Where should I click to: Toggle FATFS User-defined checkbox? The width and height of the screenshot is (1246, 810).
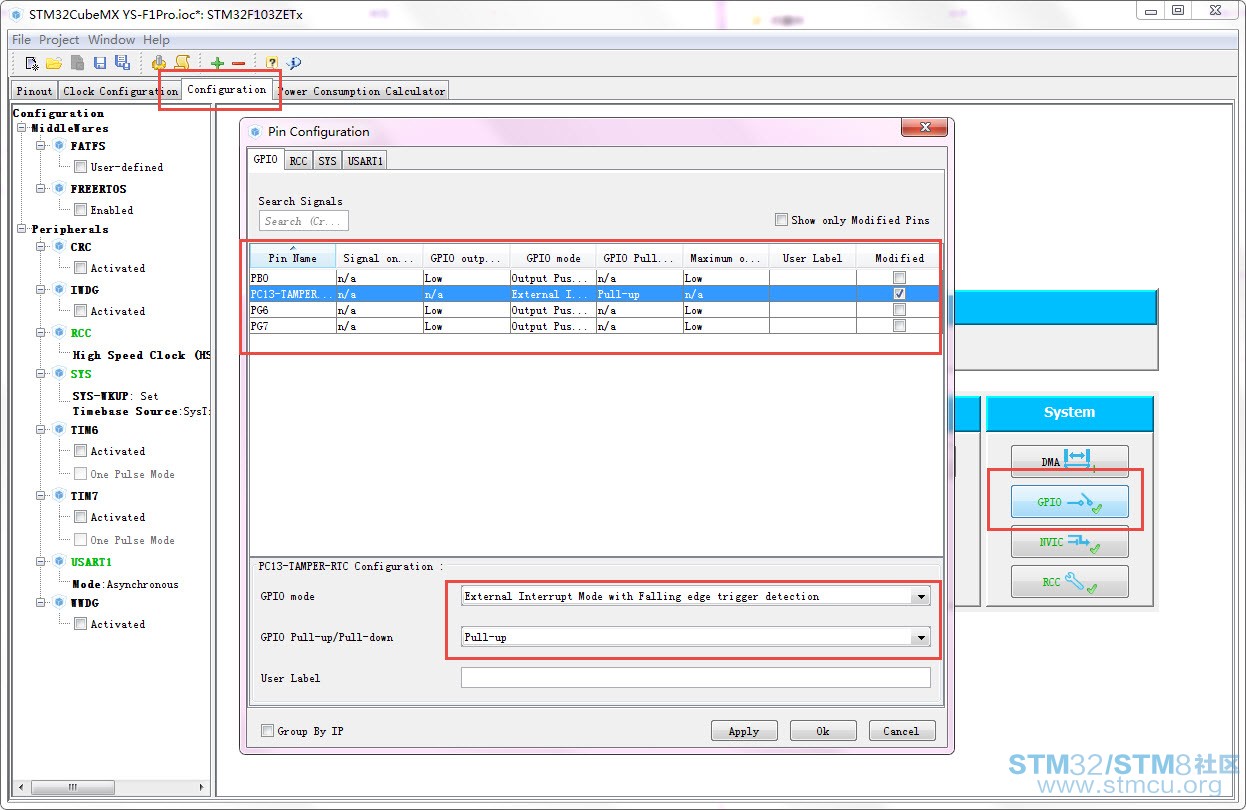[80, 167]
